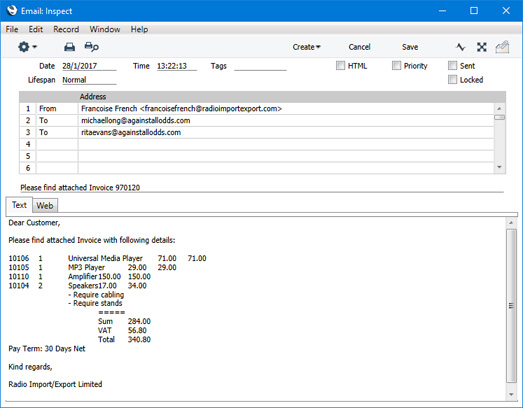This screenshot has height=408, width=523.
Task: Click the message body scrollbar thumb
Action: tap(511, 306)
